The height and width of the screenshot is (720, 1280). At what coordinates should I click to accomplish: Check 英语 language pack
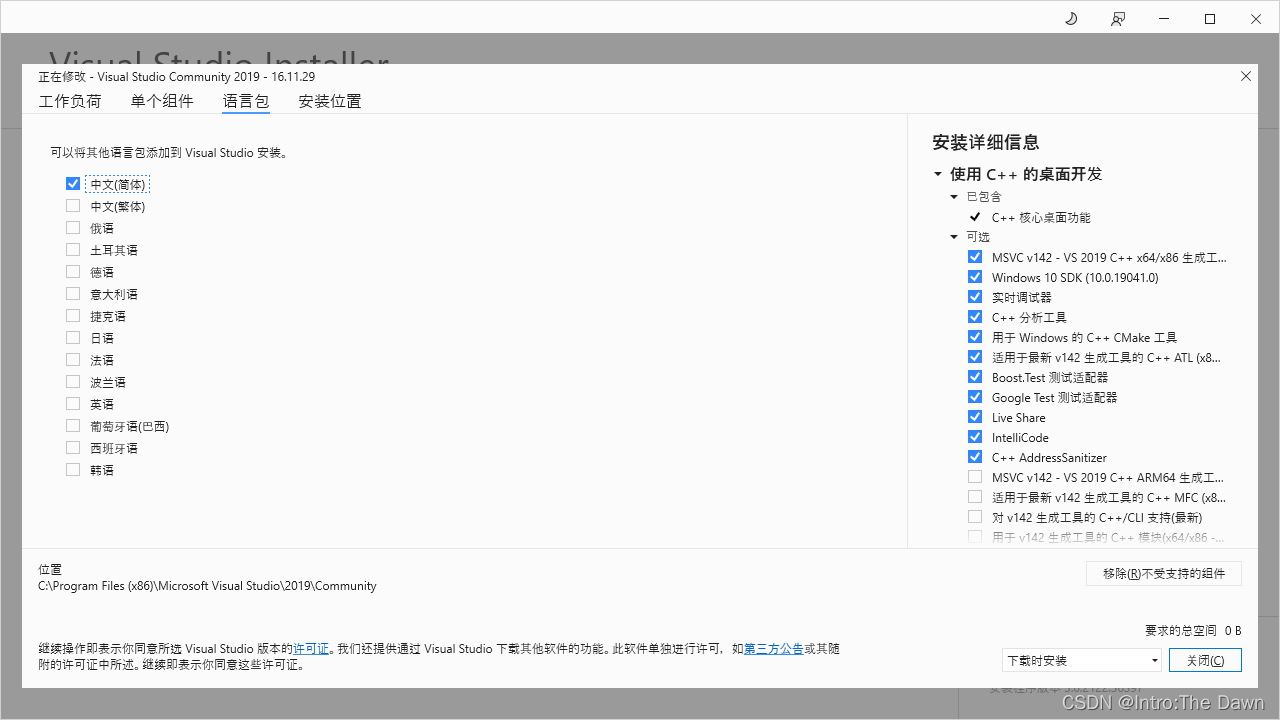(73, 404)
